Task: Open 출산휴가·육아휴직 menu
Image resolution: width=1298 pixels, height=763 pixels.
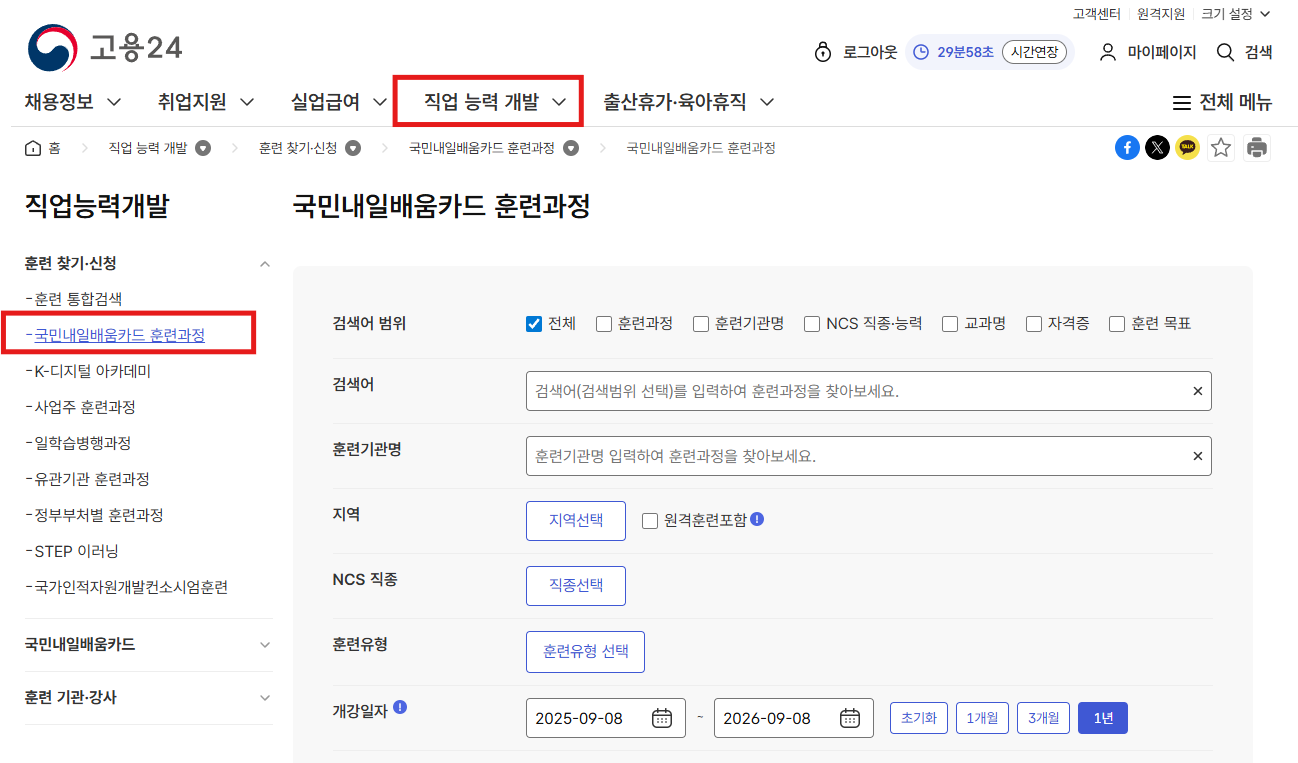Action: (x=689, y=102)
